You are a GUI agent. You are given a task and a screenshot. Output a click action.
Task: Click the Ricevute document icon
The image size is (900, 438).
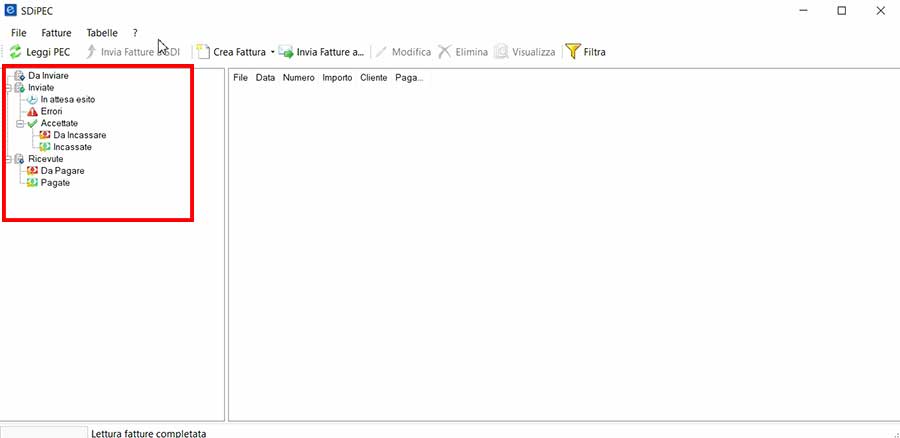click(20, 159)
